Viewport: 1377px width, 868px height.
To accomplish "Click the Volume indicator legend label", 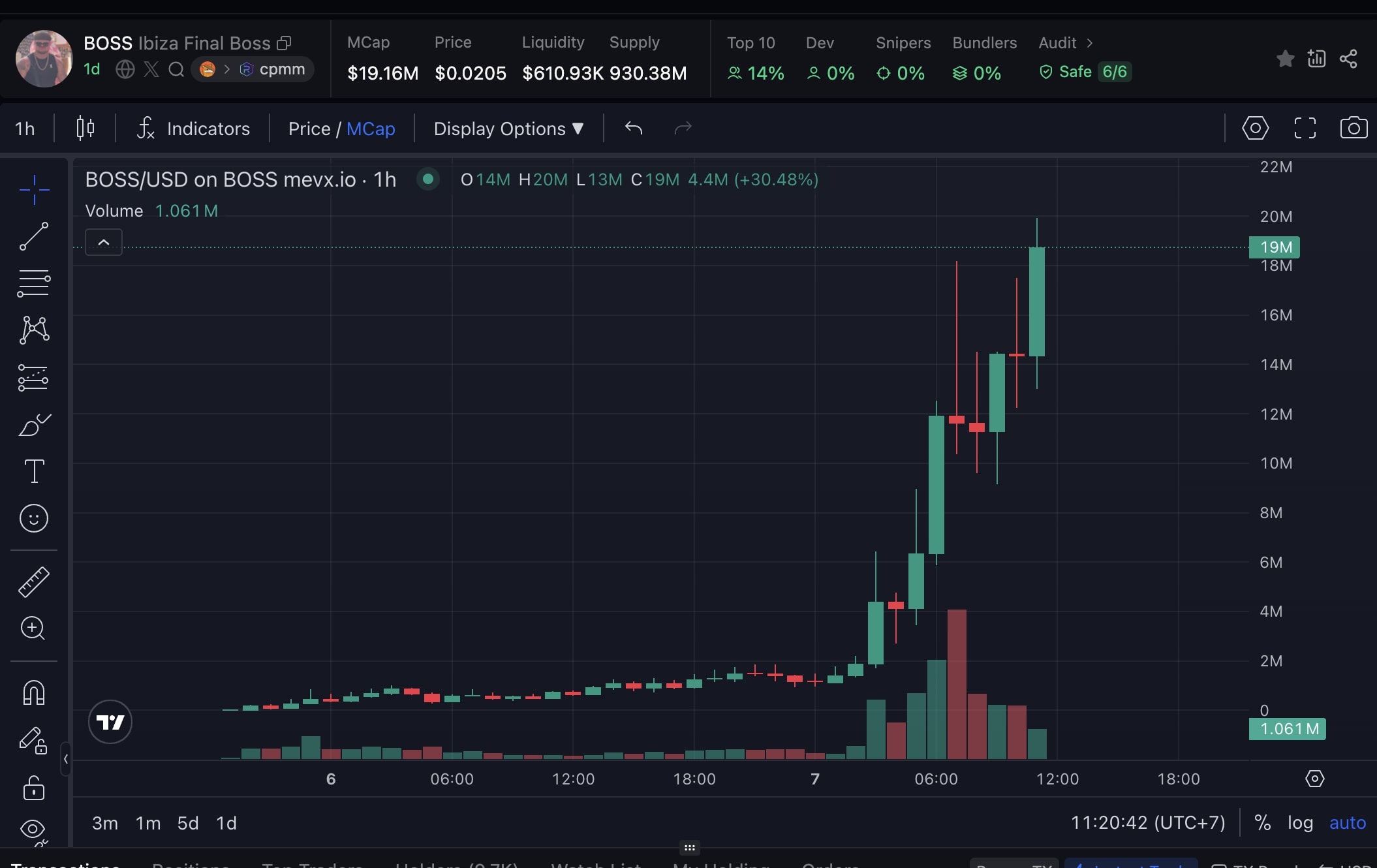I will click(x=114, y=211).
